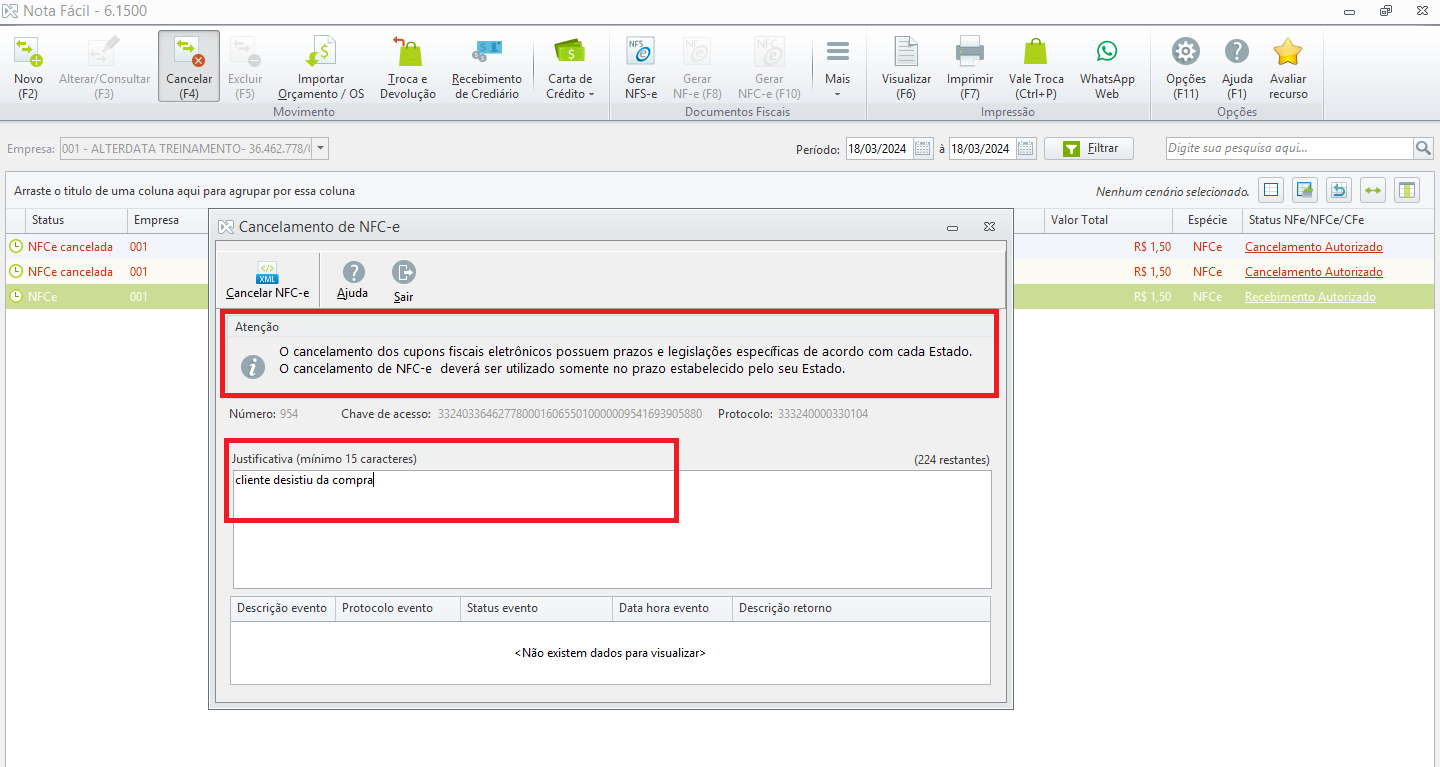
Task: Expand the Carta de Crédito dropdown
Action: pos(570,67)
